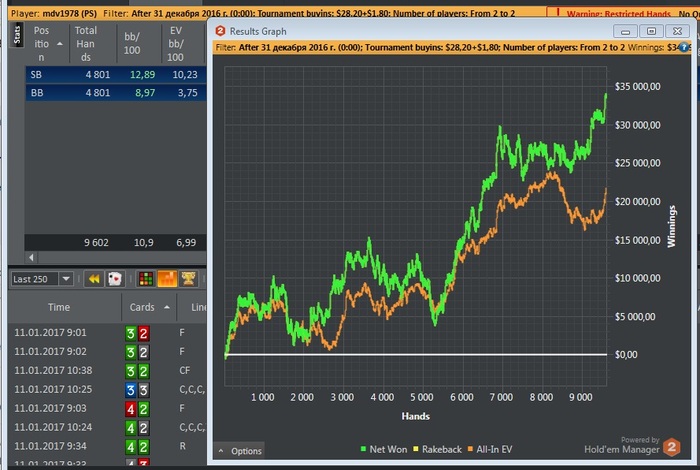This screenshot has height=470, width=700.
Task: Click the CF line value in the 10:38 row
Action: pos(184,370)
